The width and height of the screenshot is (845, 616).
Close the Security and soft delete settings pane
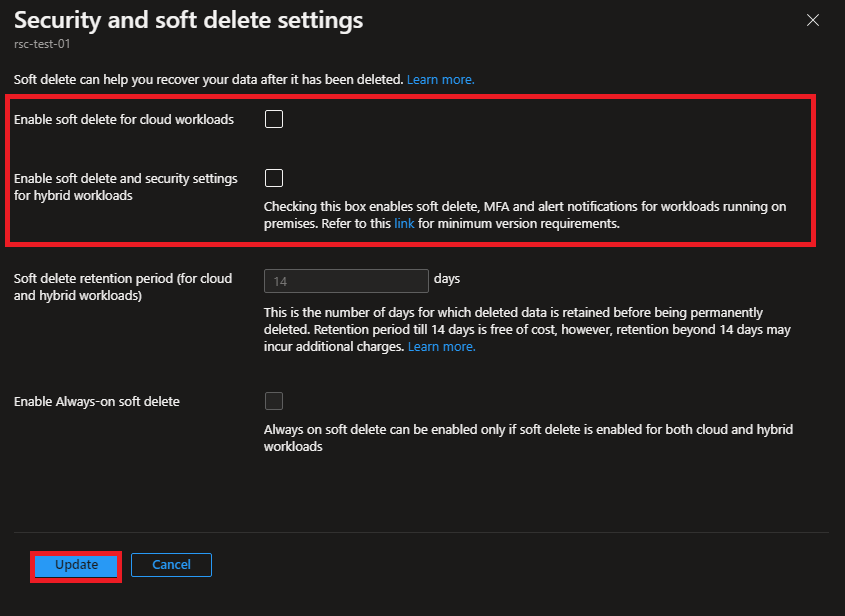click(813, 20)
